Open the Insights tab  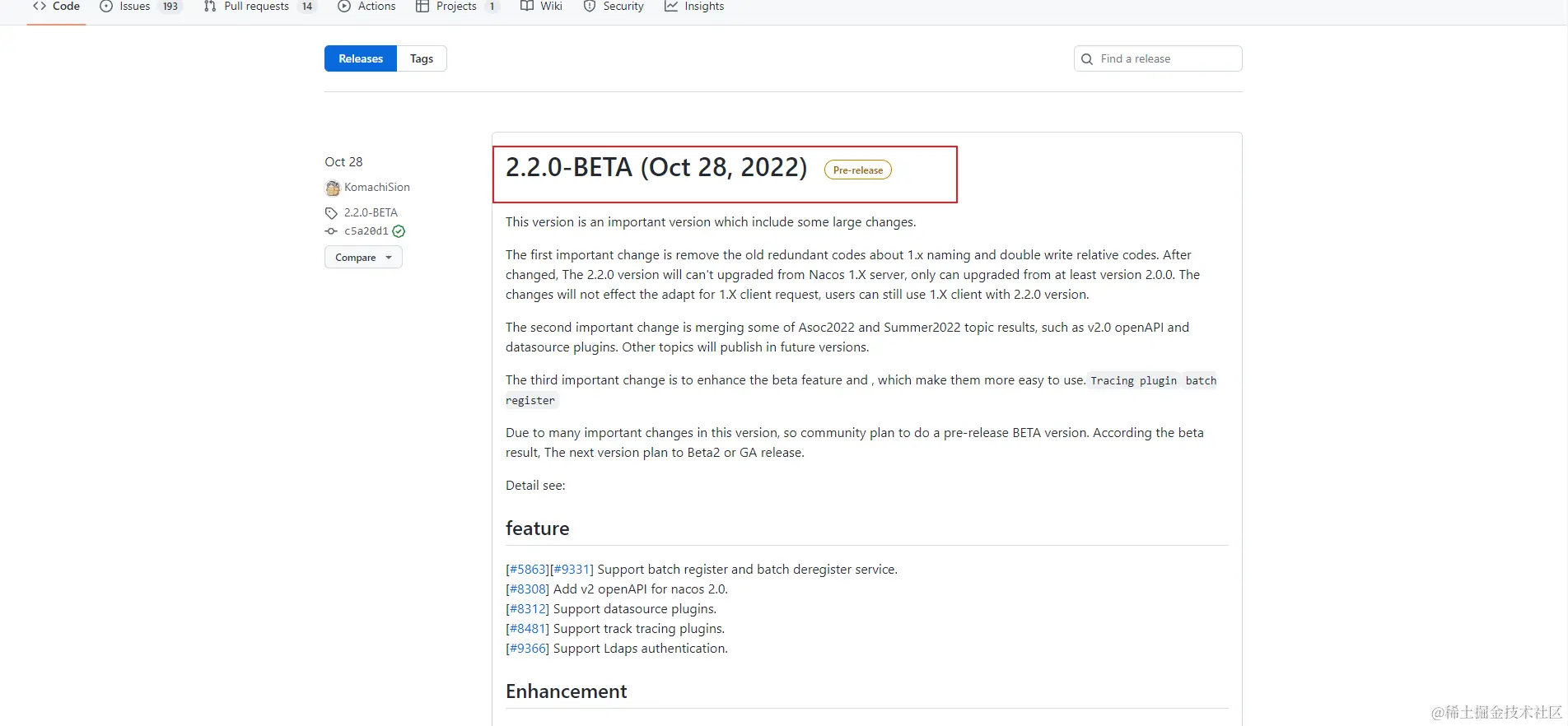point(694,7)
